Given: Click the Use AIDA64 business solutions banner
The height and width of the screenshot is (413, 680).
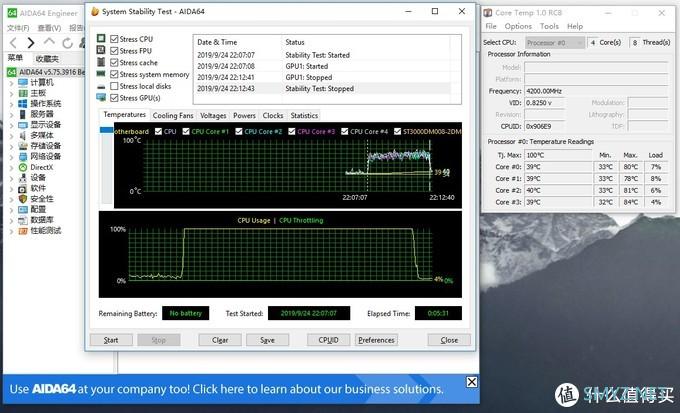Looking at the screenshot, I should point(241,389).
